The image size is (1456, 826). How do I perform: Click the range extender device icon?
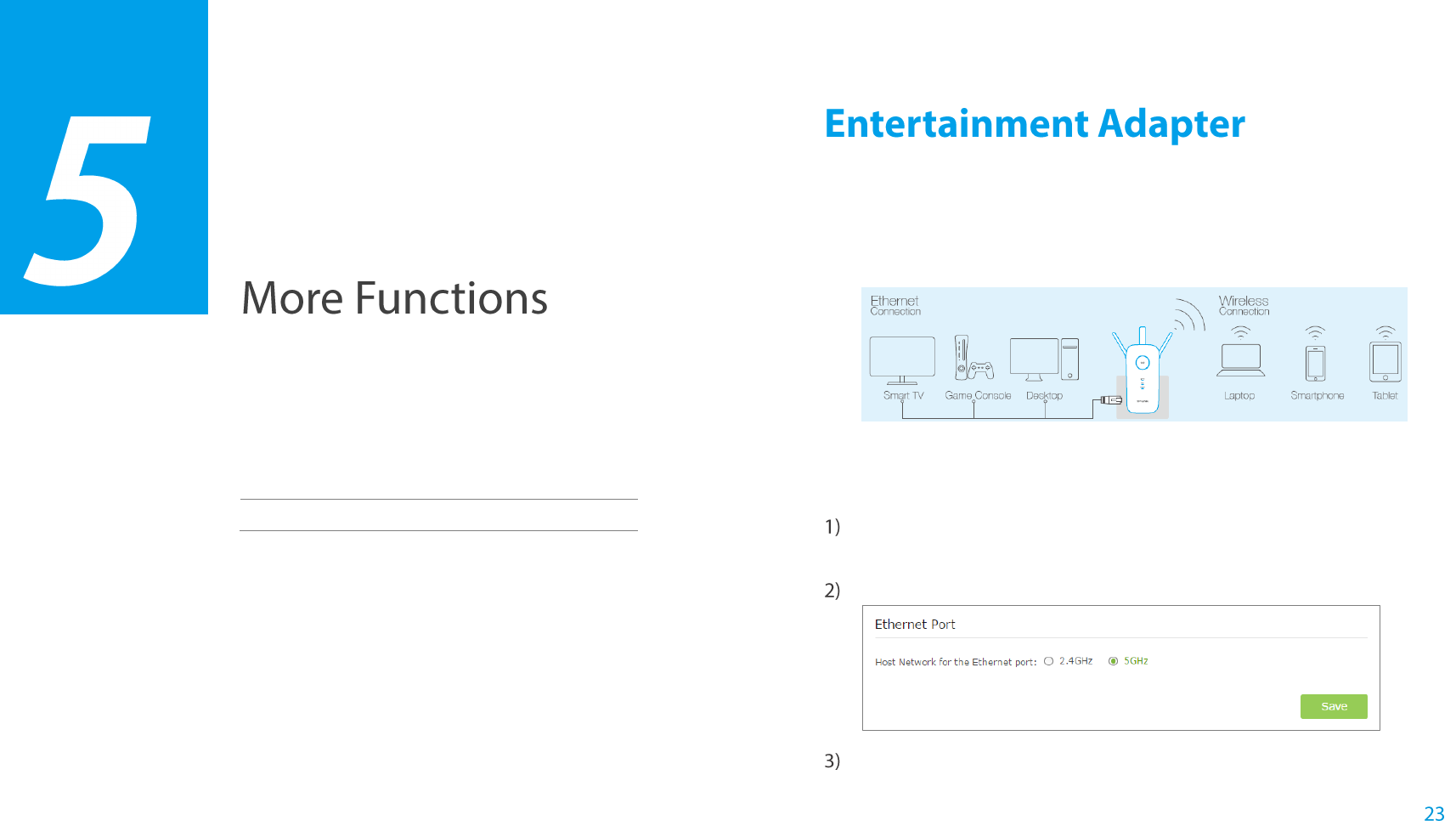1143,371
